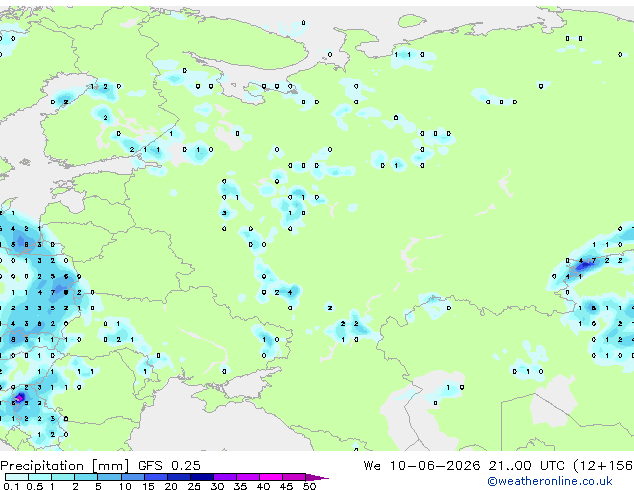Screen dimensions: 634x490
Task: Click the '15' legend scale label
Action: (x=148, y=486)
